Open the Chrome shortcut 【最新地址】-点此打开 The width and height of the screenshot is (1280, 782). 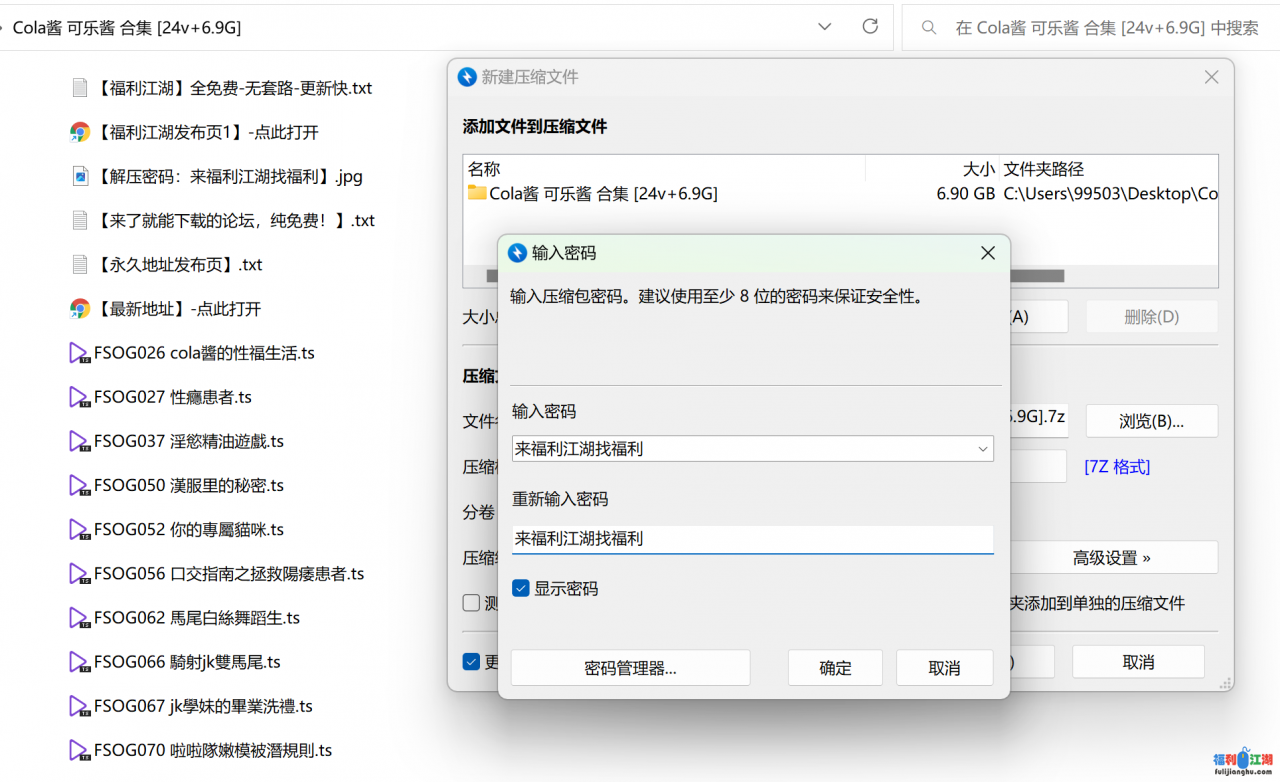tap(80, 309)
